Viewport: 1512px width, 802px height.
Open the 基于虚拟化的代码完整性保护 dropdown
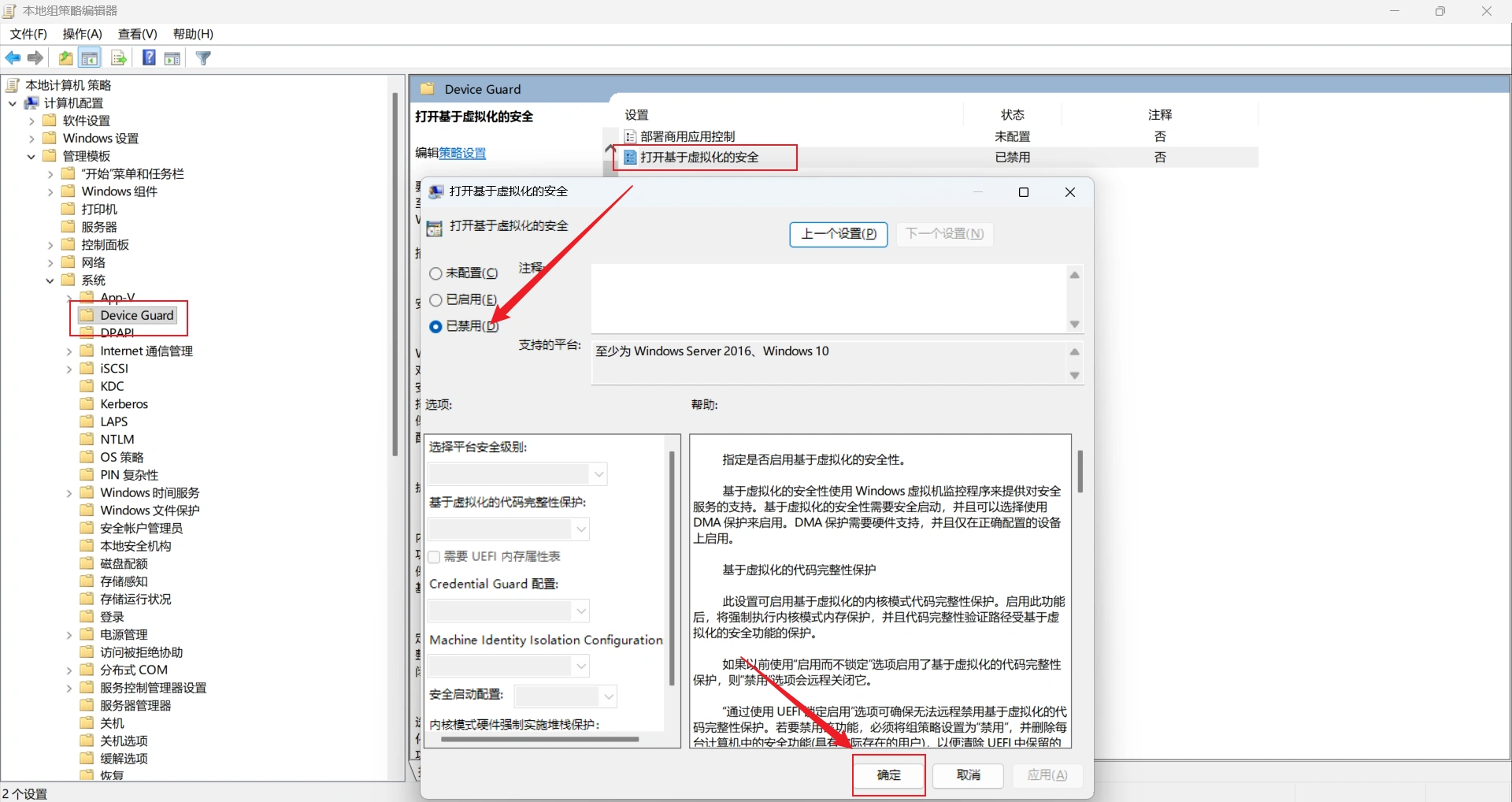tap(509, 529)
